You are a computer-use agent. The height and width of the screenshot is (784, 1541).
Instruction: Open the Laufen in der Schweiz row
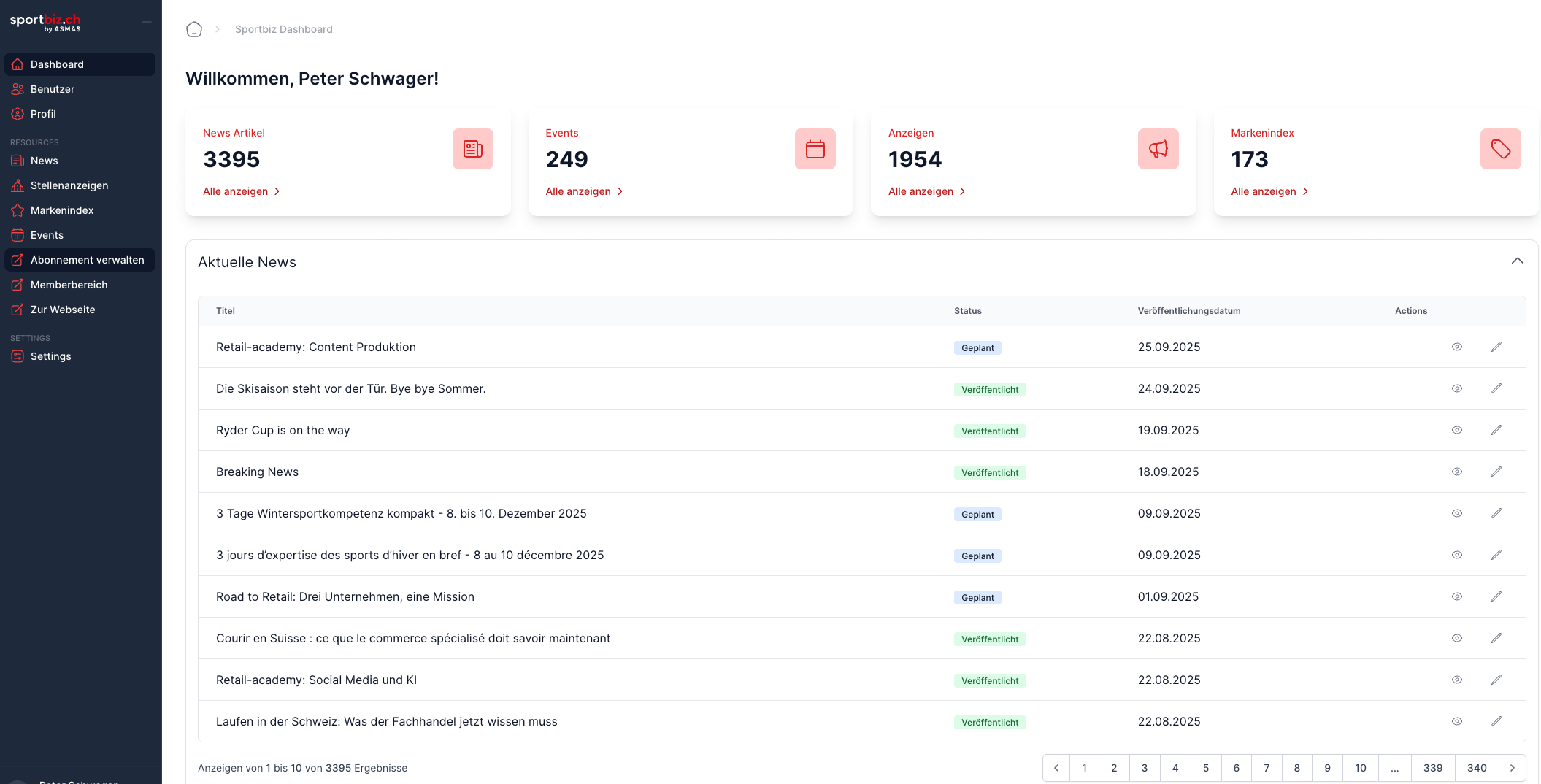click(386, 721)
